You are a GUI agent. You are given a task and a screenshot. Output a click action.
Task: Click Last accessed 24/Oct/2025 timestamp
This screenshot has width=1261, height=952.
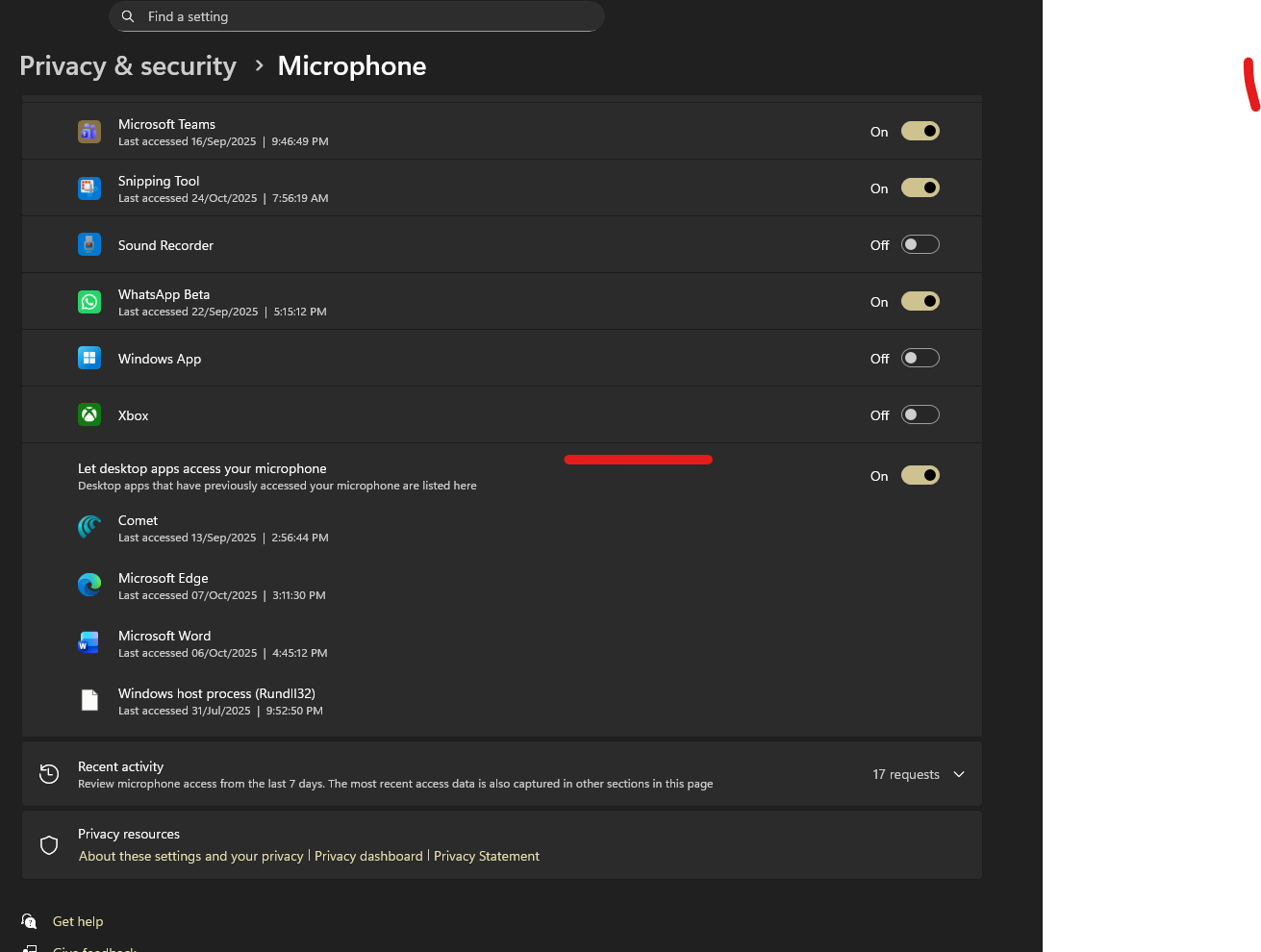pos(223,198)
